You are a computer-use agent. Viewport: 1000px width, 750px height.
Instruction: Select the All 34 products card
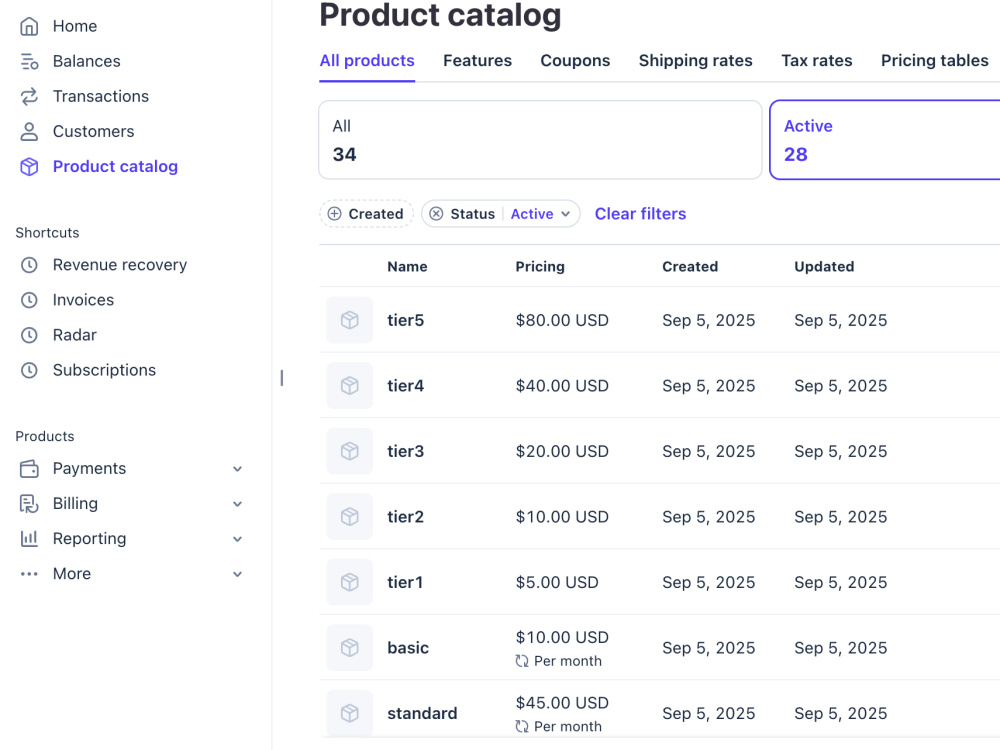[540, 140]
